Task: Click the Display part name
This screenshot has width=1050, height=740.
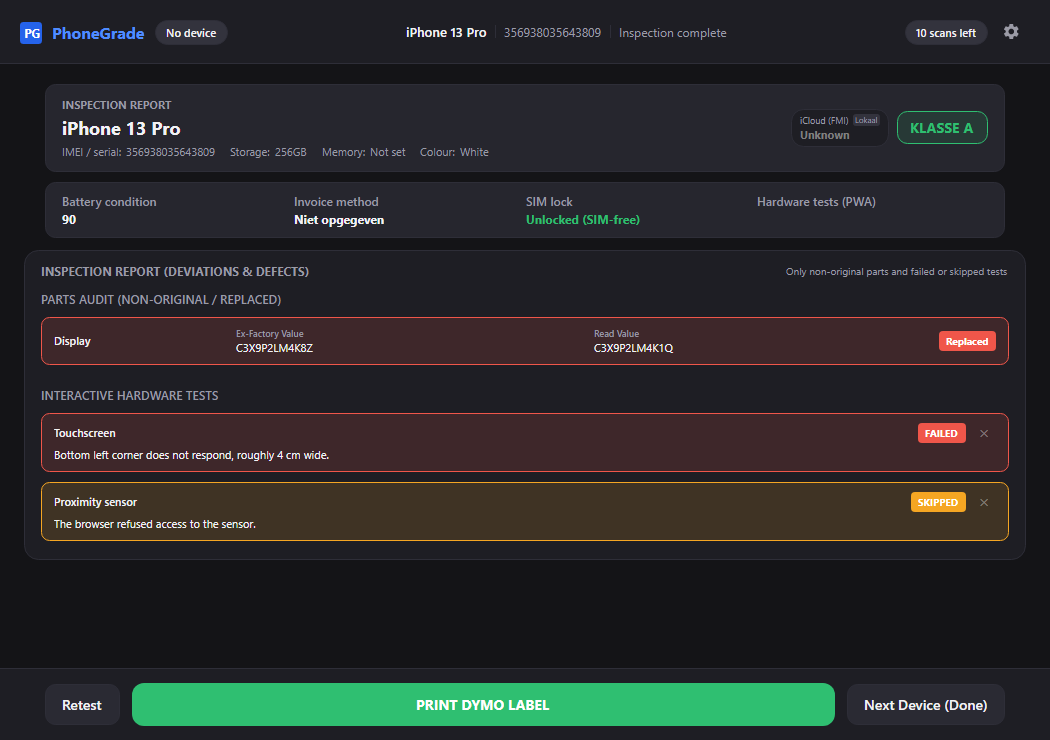Action: tap(72, 342)
